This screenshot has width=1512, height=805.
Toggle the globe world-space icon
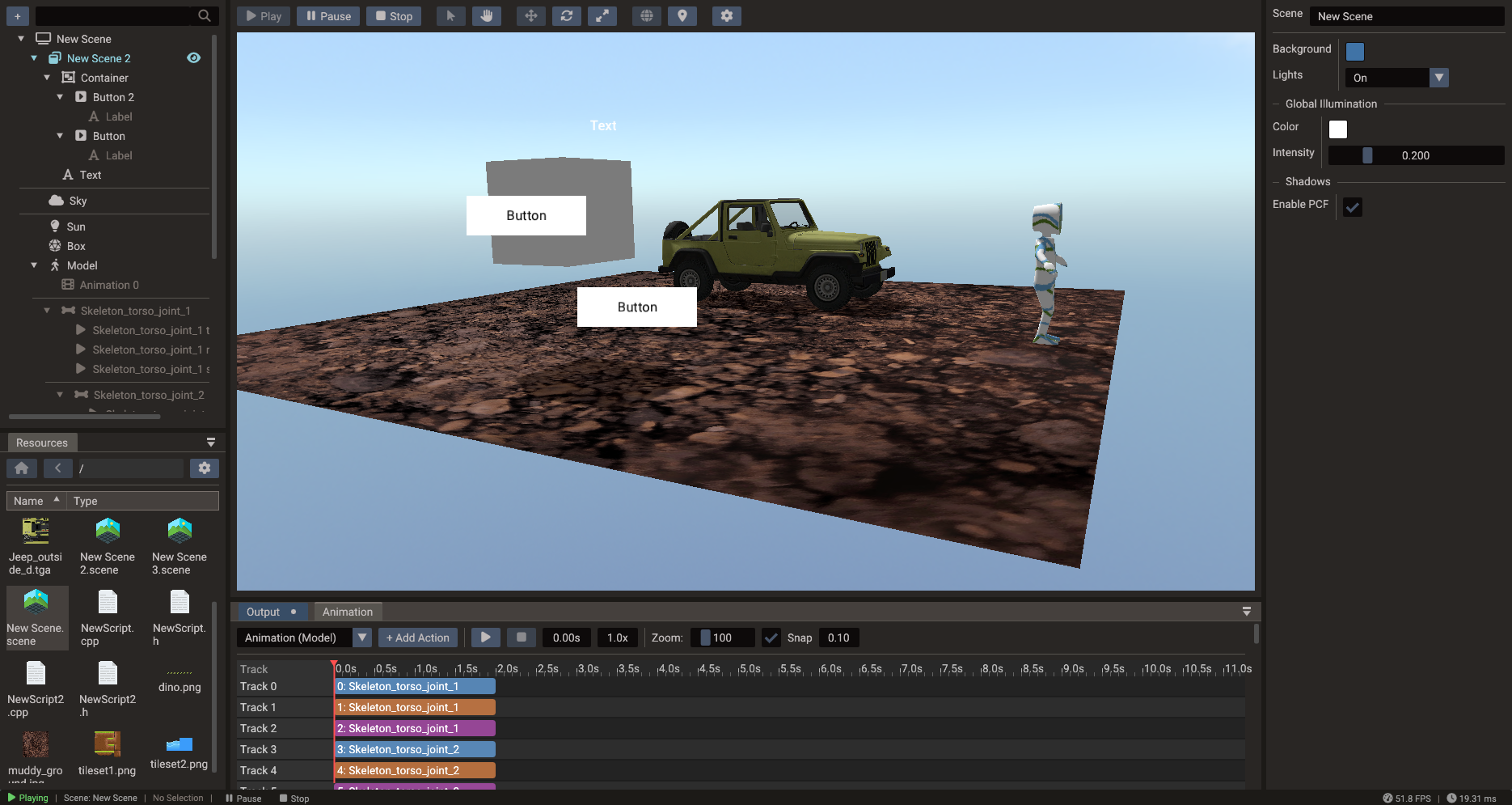coord(646,16)
